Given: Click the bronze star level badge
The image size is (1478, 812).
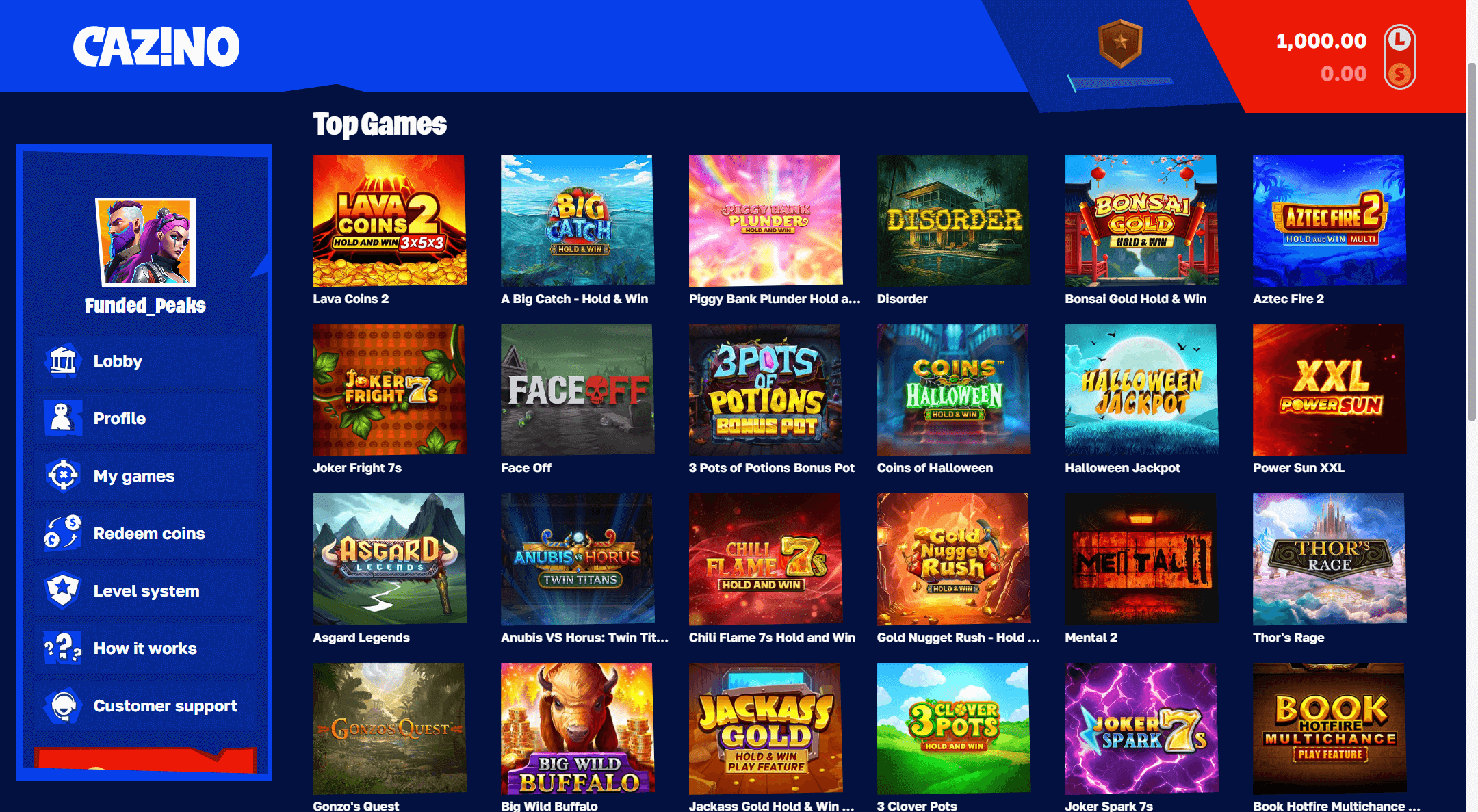Looking at the screenshot, I should click(x=1120, y=43).
